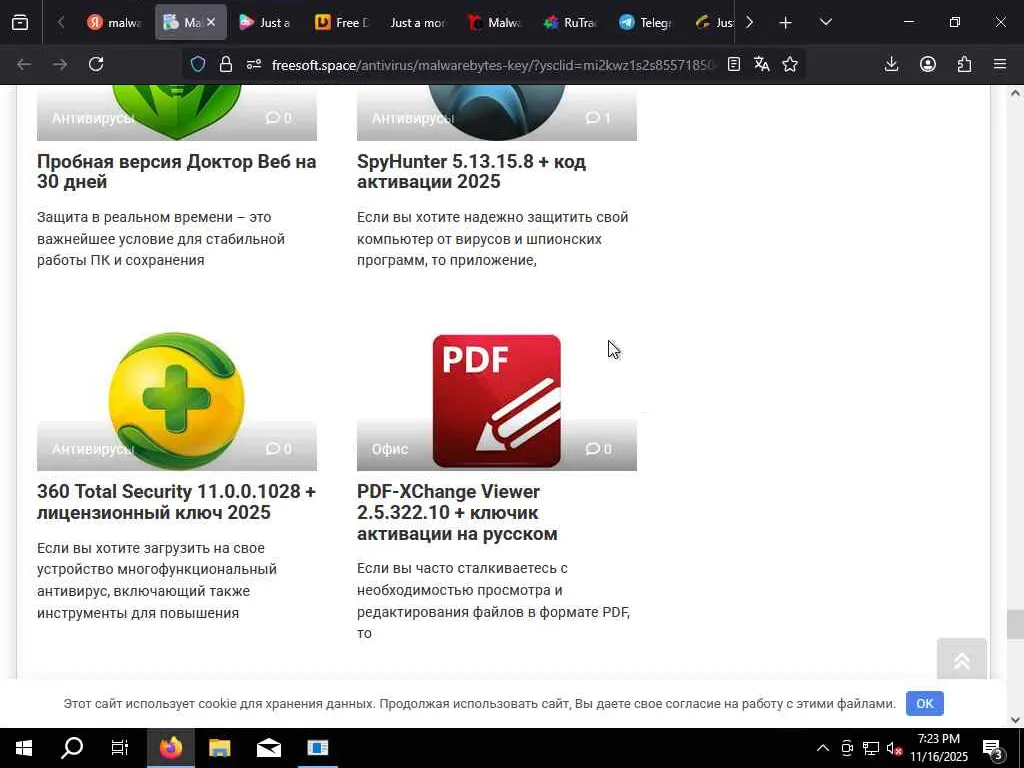Click scrollbar down arrow

pos(1015,720)
